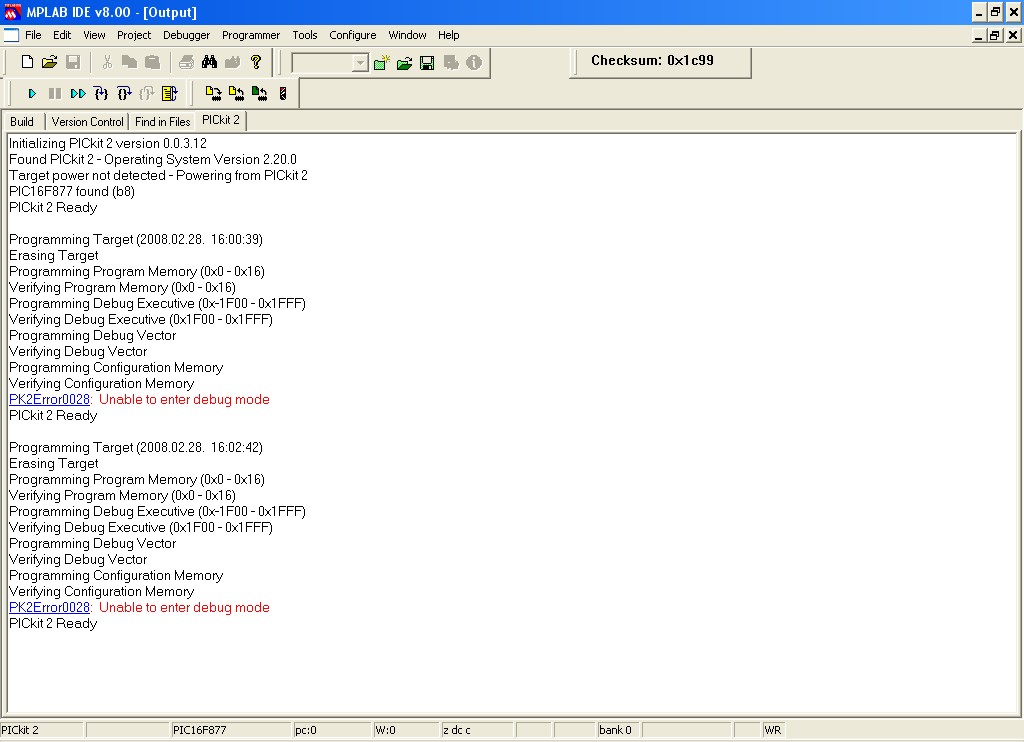The image size is (1024, 742).
Task: Open first PK2Error0028 link at 16:00:39 session
Action: (50, 400)
